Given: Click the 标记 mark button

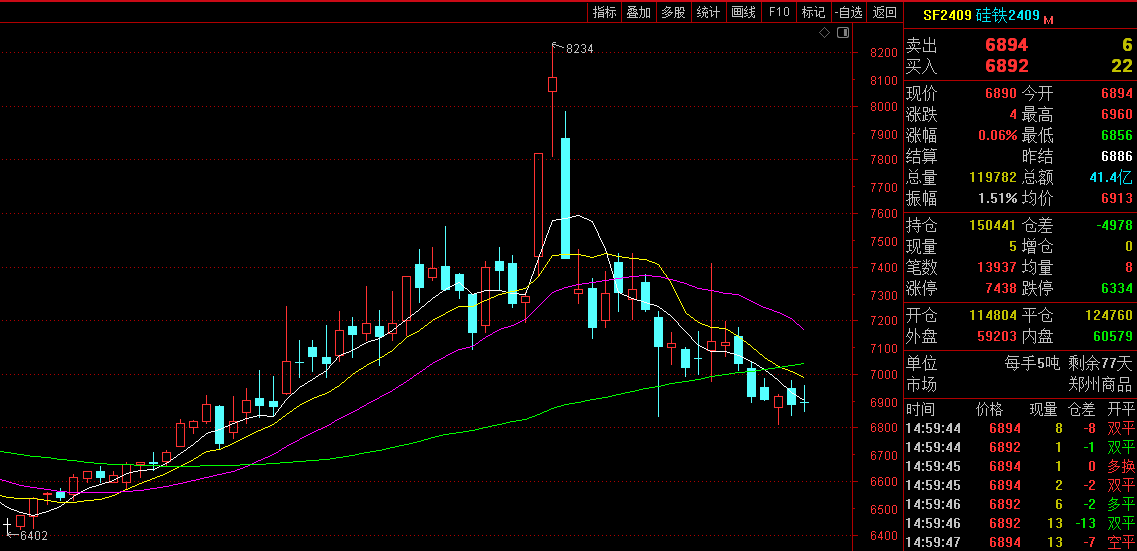Looking at the screenshot, I should coord(813,12).
